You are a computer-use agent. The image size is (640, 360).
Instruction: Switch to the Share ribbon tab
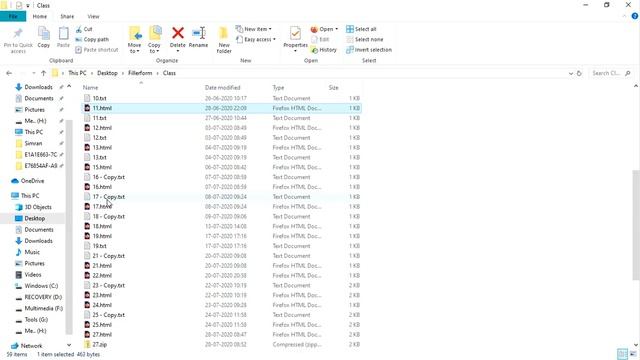(x=67, y=16)
